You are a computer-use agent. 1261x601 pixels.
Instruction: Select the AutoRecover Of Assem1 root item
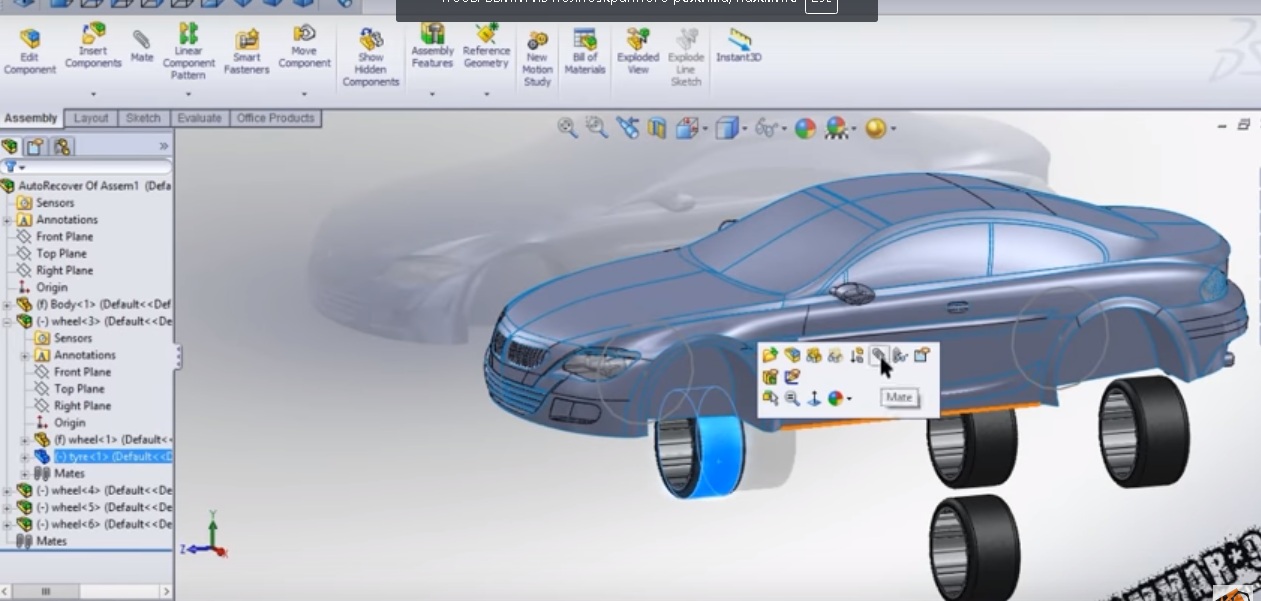87,185
